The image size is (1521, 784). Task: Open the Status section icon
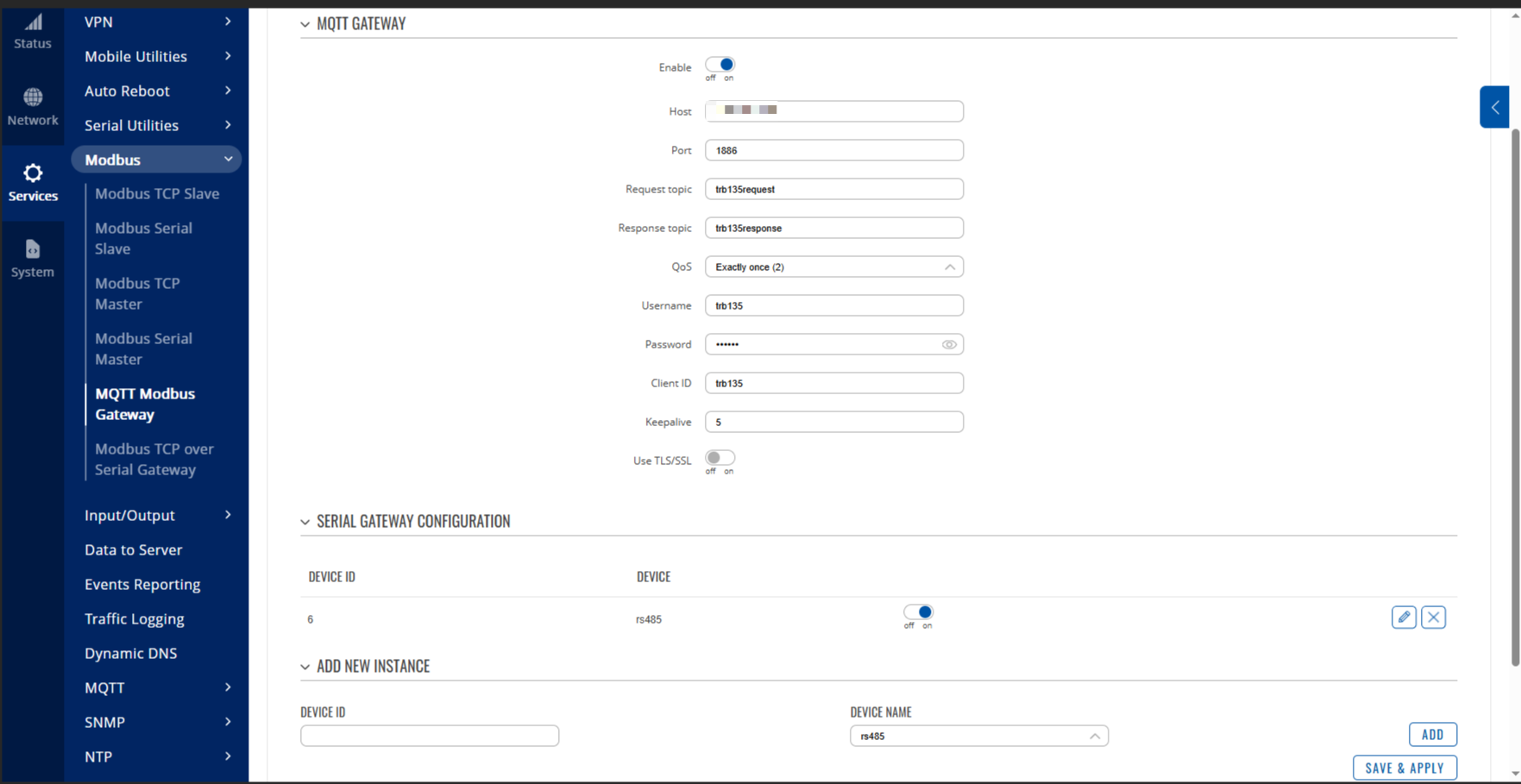point(33,23)
